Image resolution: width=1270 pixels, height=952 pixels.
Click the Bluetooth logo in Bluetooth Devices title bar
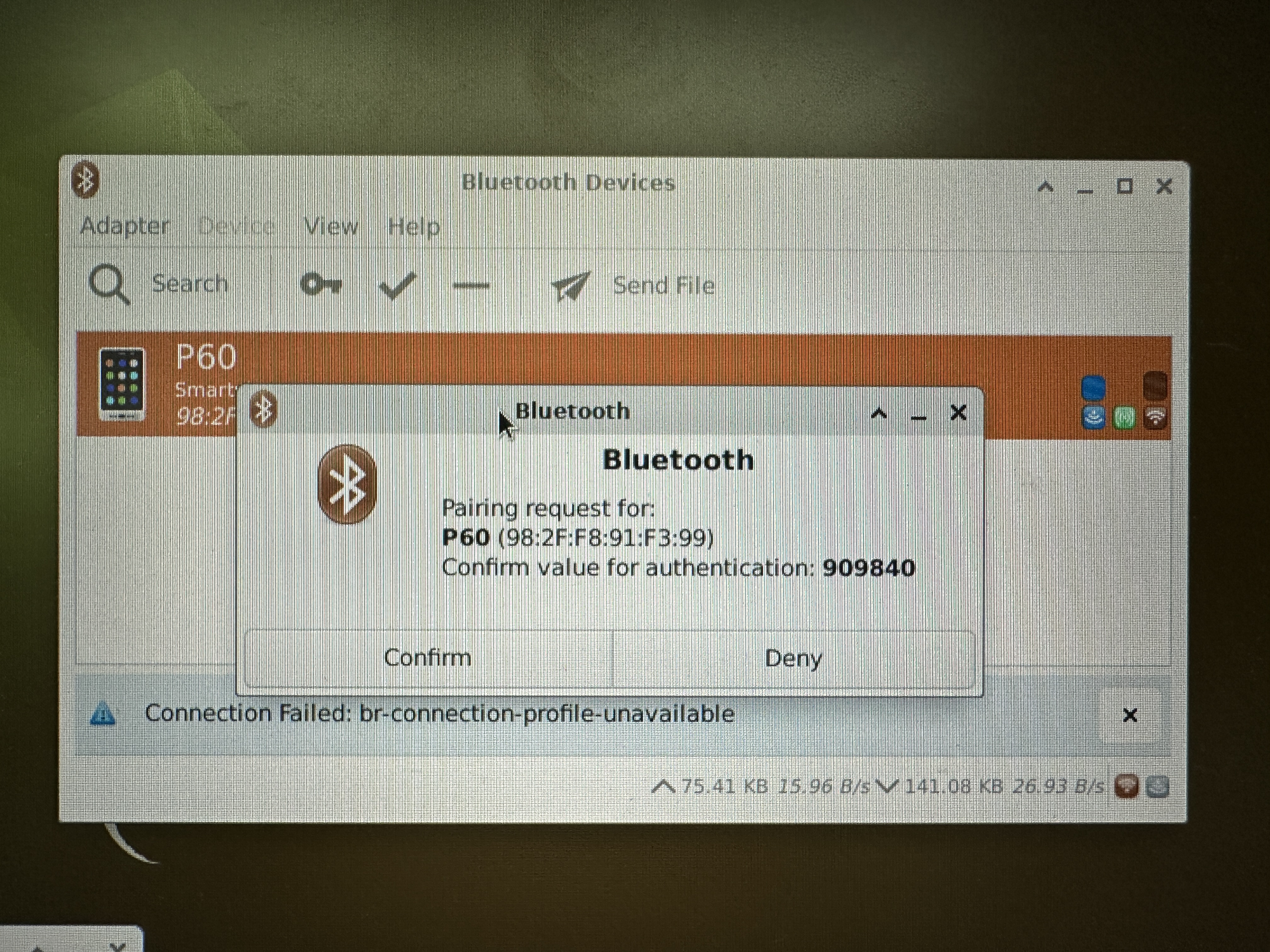86,180
